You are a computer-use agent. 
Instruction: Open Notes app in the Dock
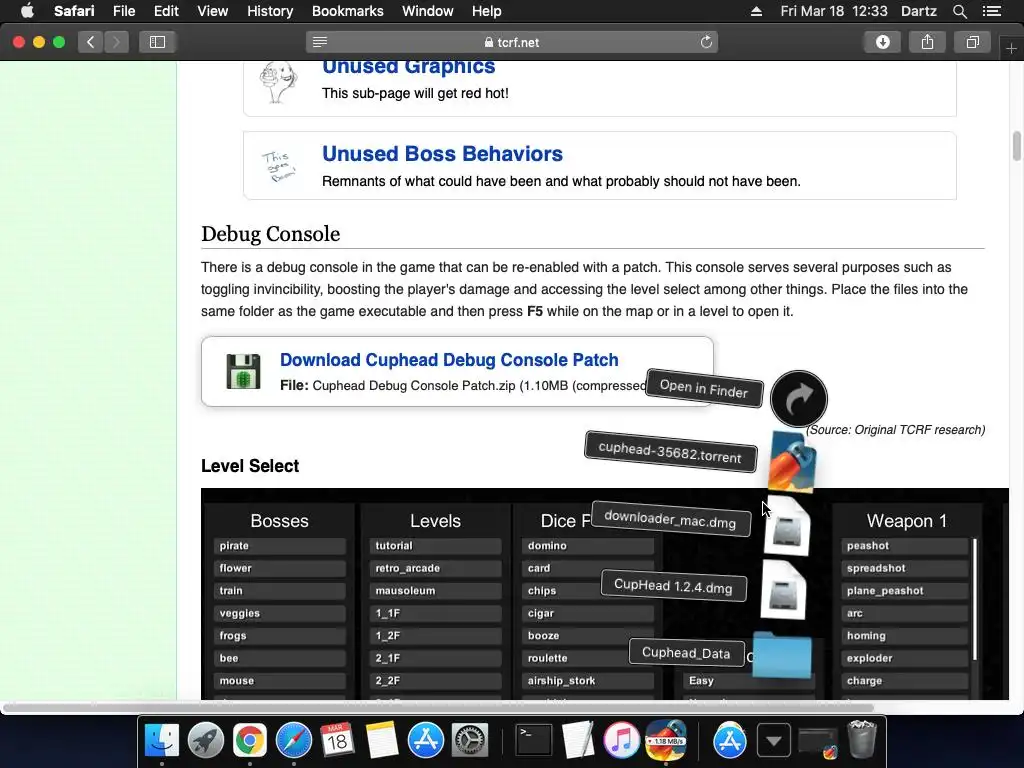(x=382, y=741)
